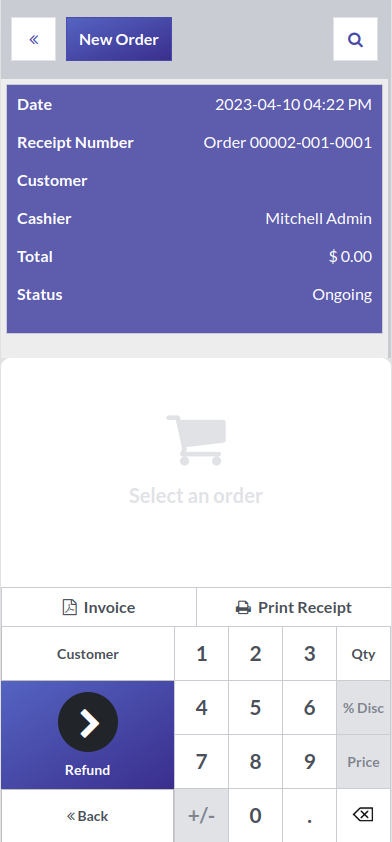Open the search magnifier icon
The height and width of the screenshot is (842, 392).
[x=355, y=39]
